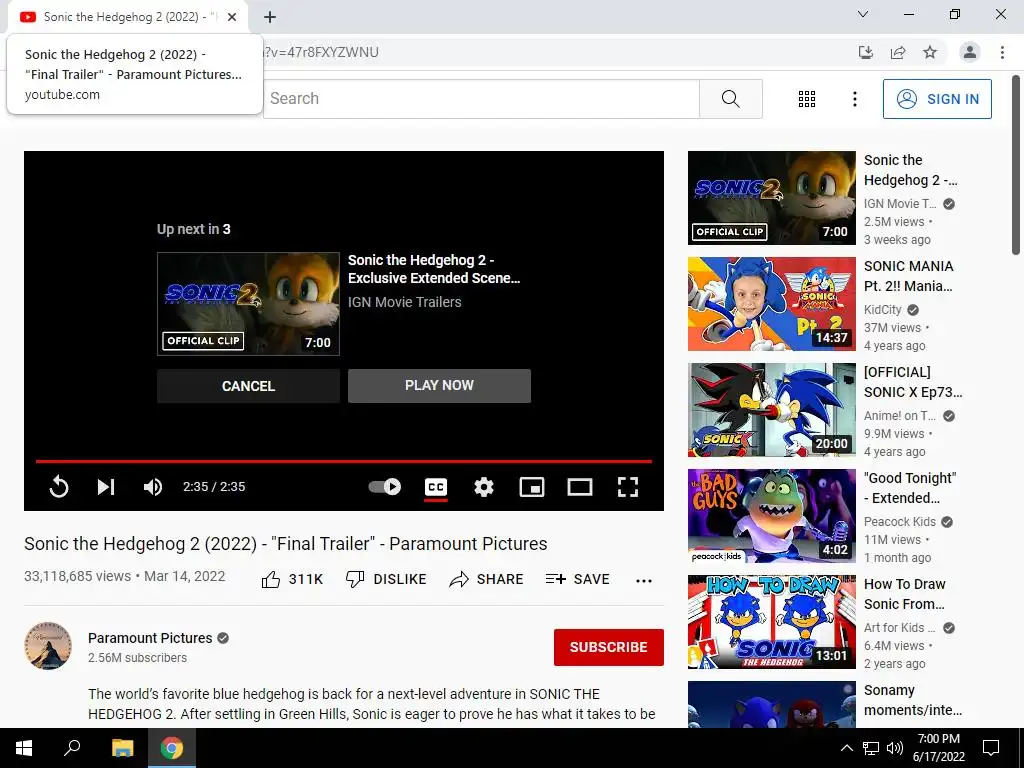Open the up next Sonic 2 official clip thumbnail

click(248, 304)
